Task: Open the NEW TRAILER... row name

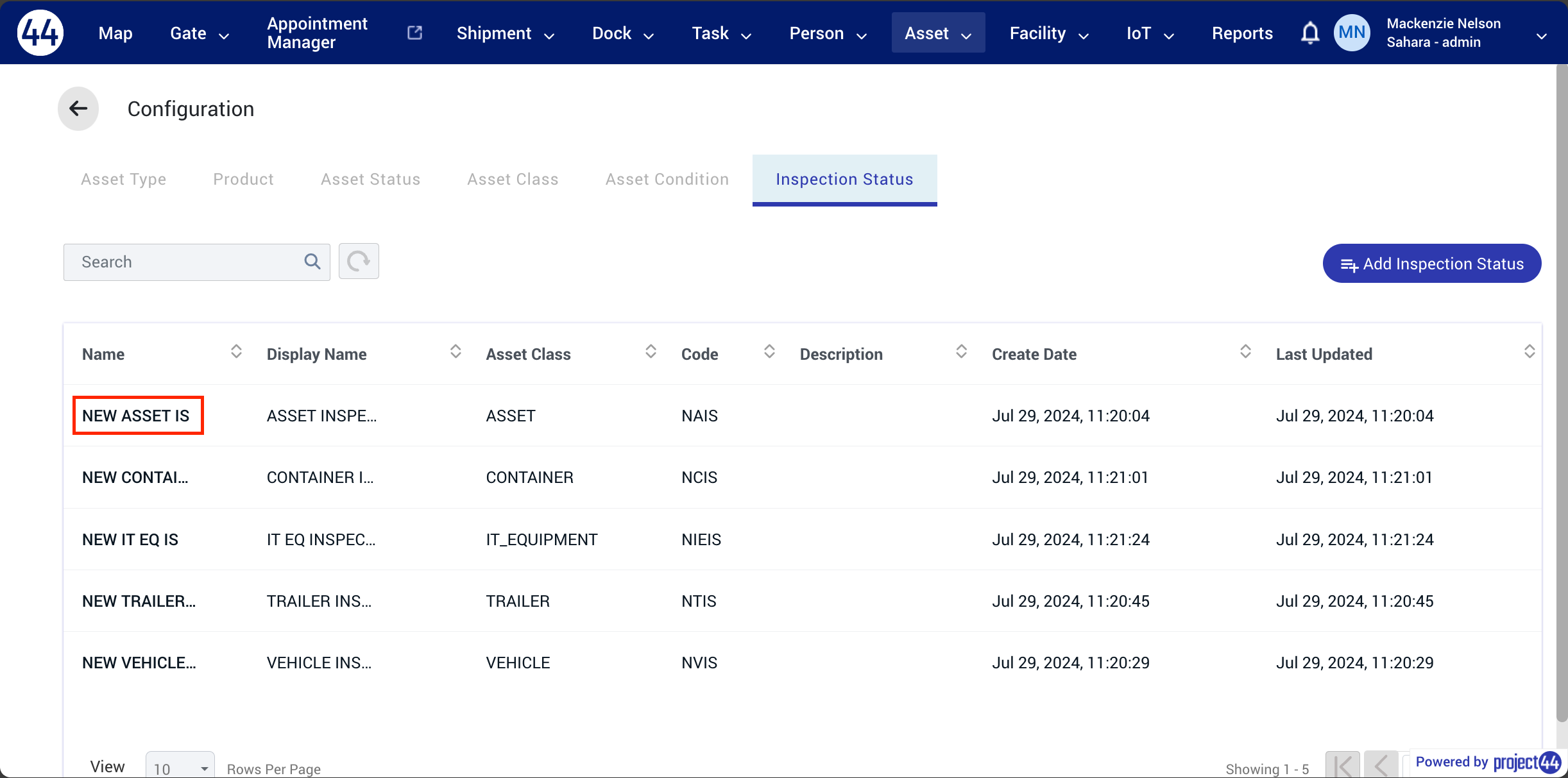Action: 139,601
